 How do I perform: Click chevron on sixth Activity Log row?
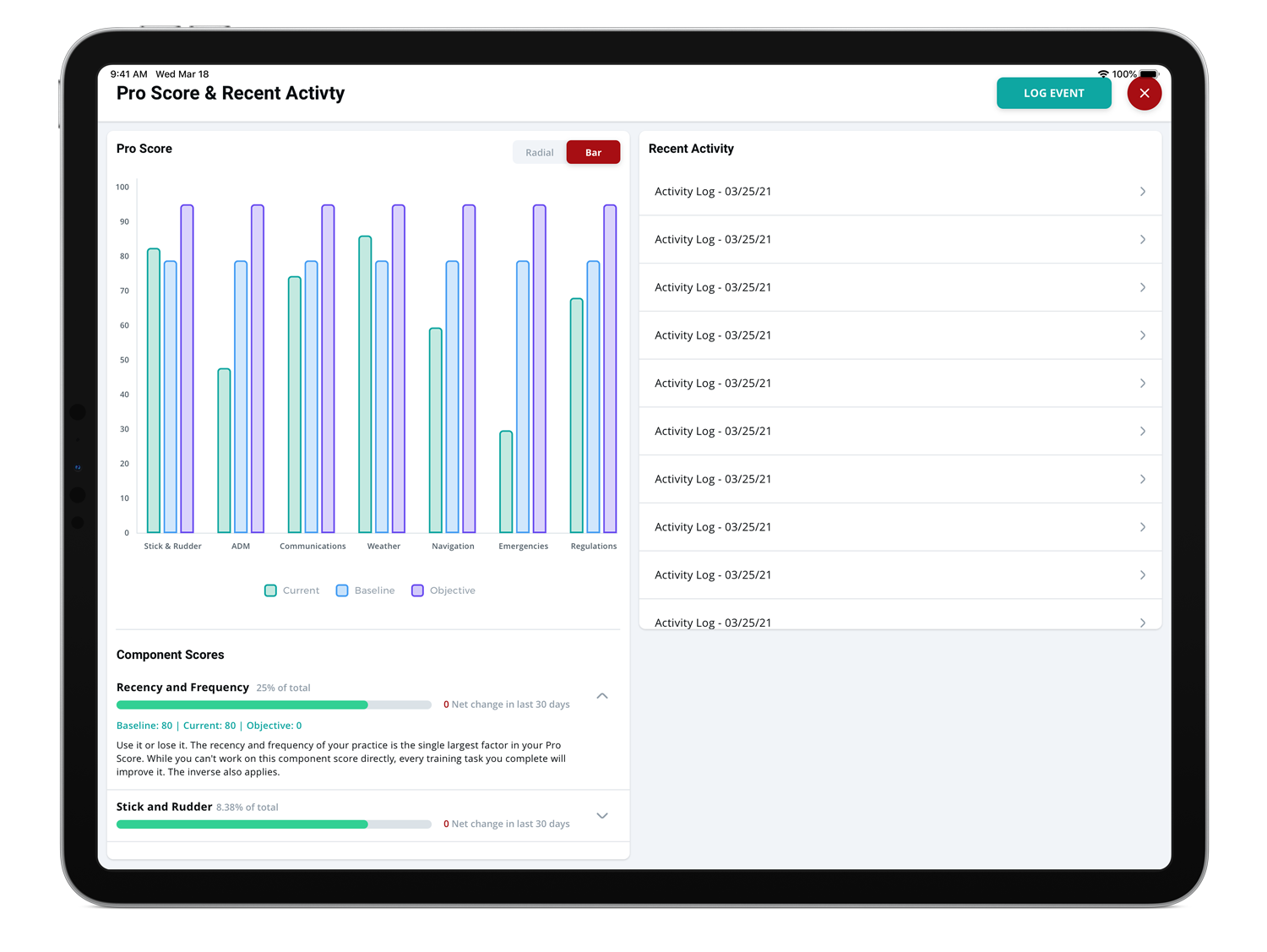point(1142,432)
